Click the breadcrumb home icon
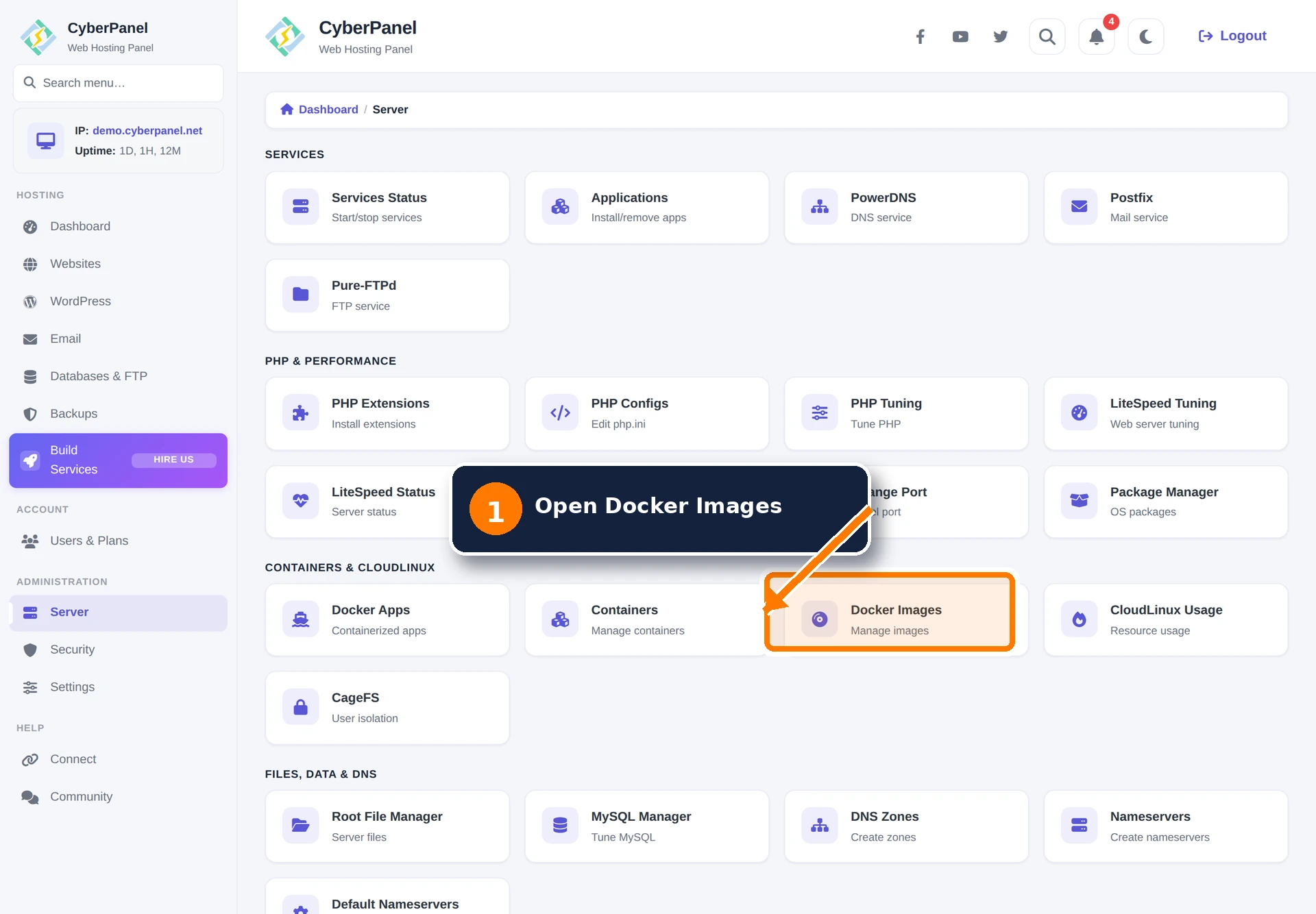1316x914 pixels. [287, 110]
